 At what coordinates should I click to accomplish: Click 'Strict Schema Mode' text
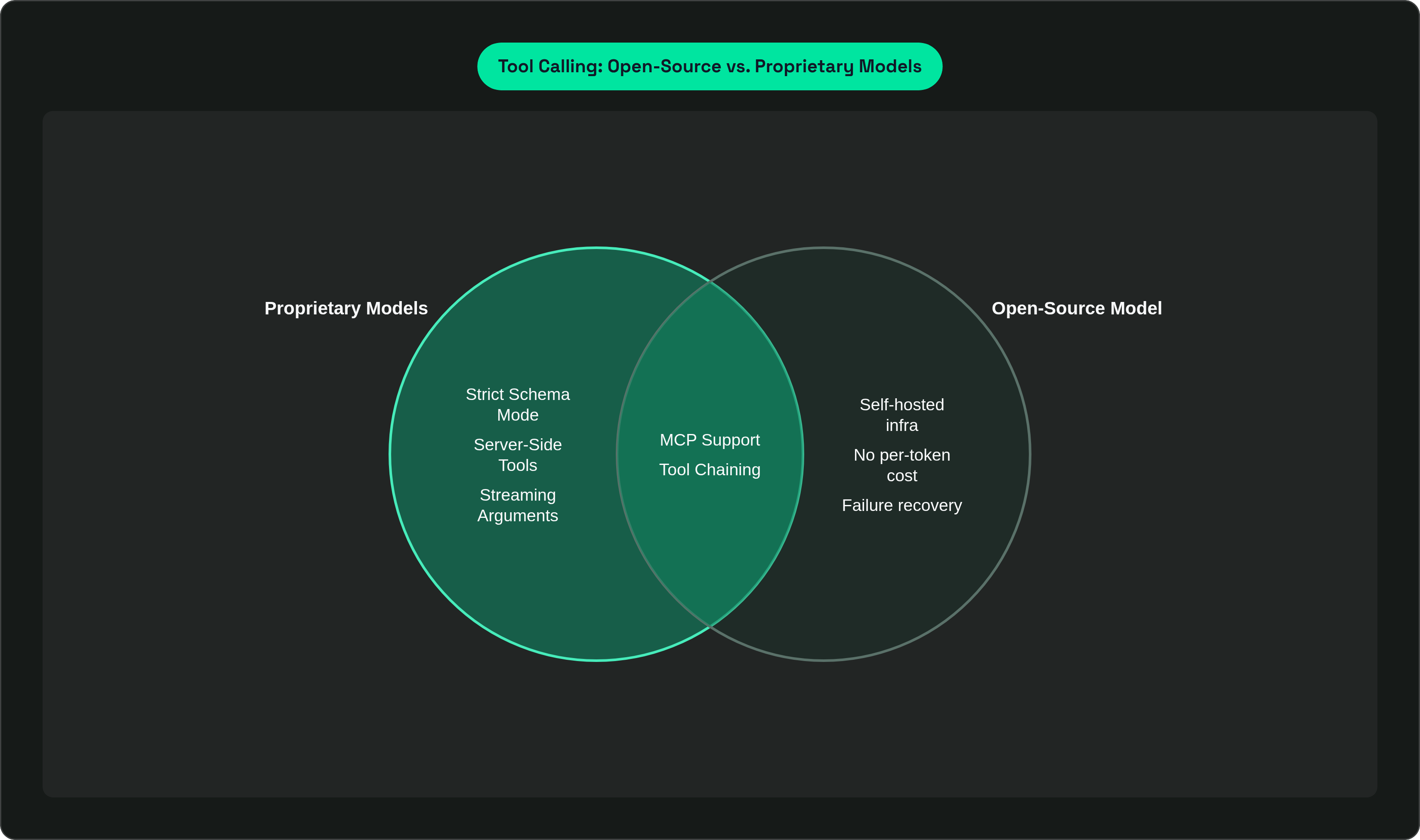518,404
